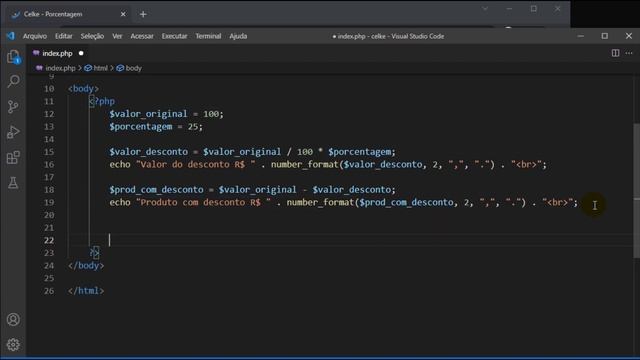This screenshot has width=640, height=360.
Task: Click the value 25 on line 13
Action: pos(193,127)
